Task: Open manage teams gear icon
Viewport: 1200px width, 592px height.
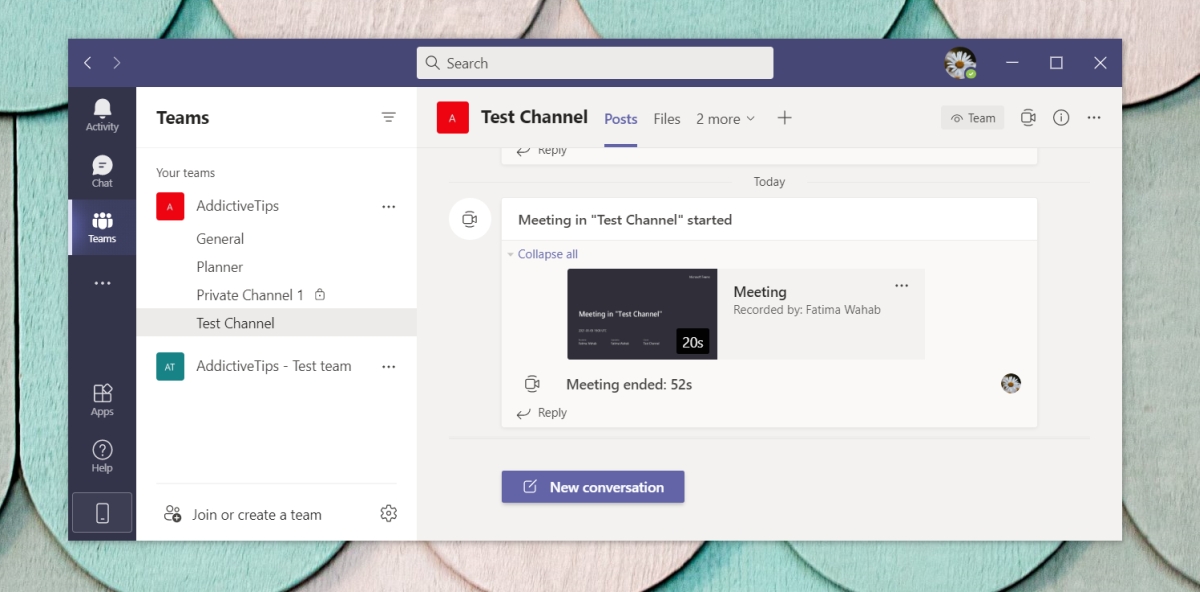Action: [389, 514]
